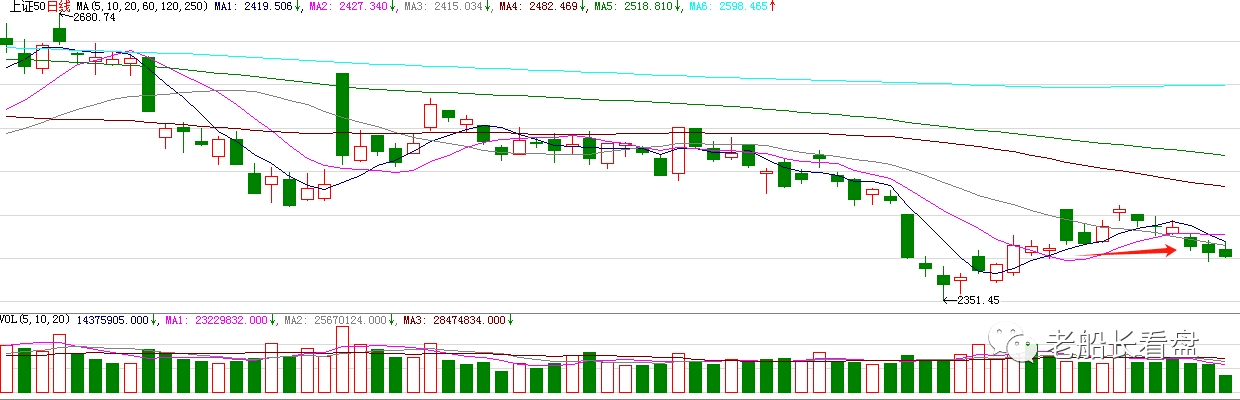The height and width of the screenshot is (400, 1240).
Task: Click the MA3: 2415.034 value
Action: pyautogui.click(x=444, y=7)
